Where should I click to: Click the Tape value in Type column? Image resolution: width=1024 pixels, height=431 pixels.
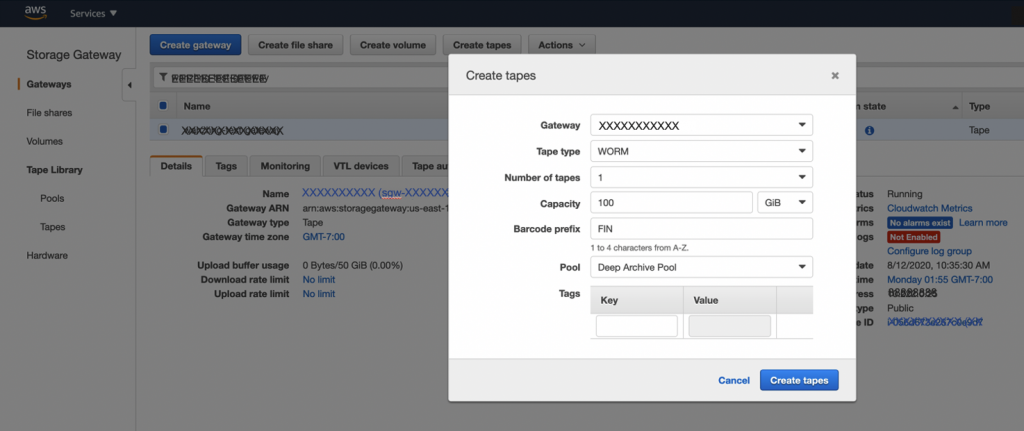979,130
